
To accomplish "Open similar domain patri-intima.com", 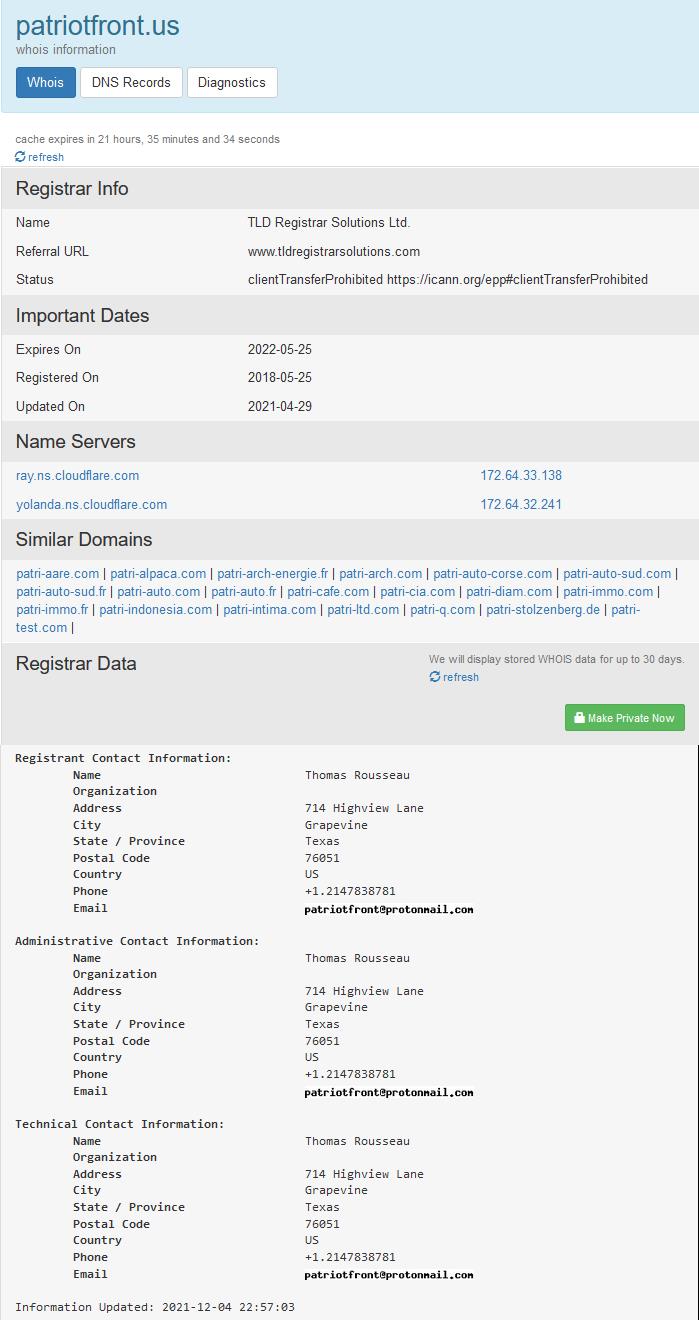I will tap(270, 610).
